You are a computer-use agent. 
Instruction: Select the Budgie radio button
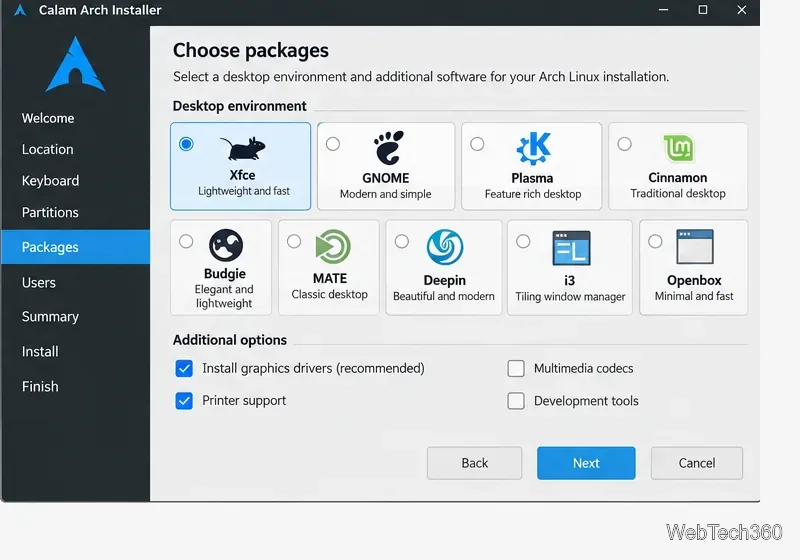pos(186,241)
